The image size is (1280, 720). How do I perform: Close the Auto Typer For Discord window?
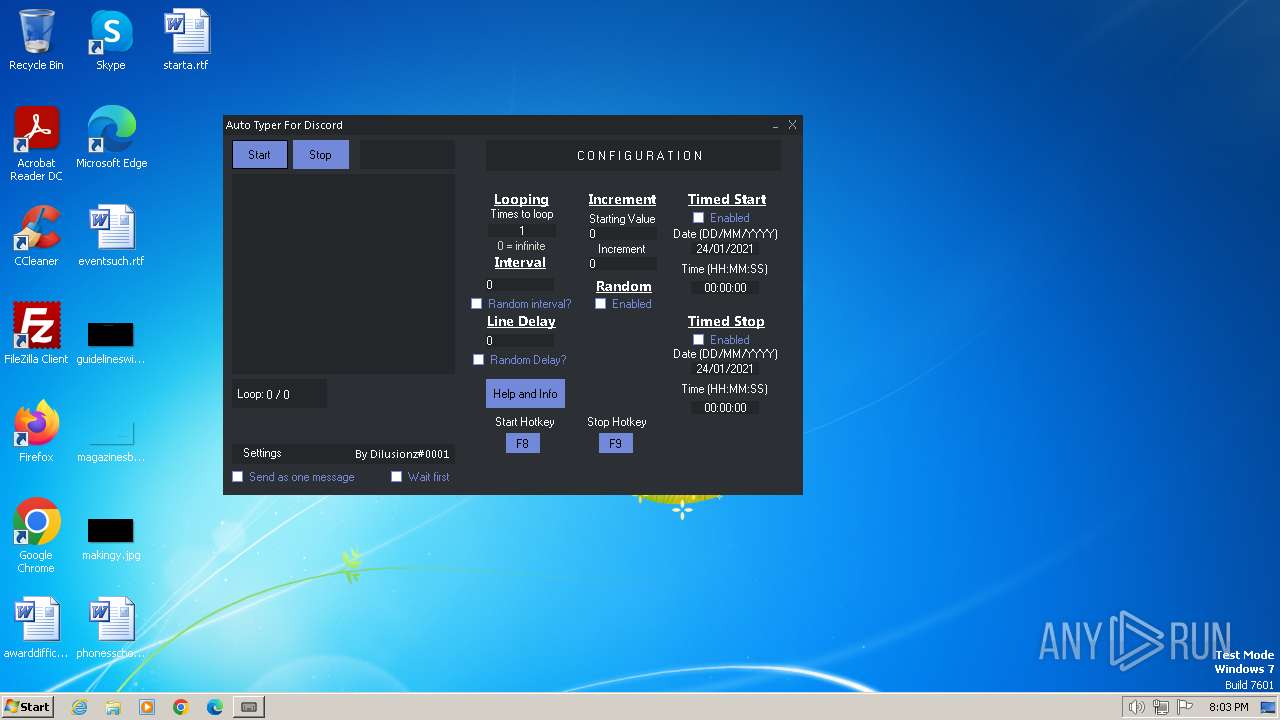coord(792,125)
